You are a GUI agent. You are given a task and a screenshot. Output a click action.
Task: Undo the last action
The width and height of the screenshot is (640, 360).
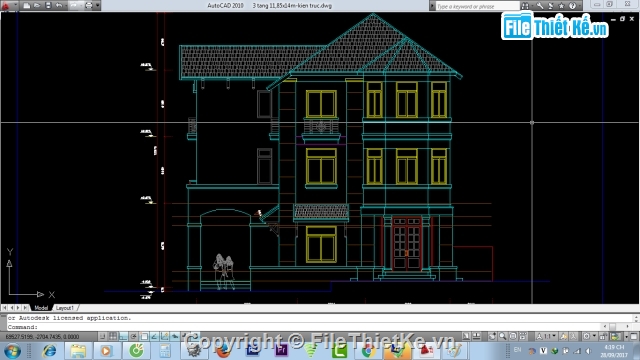coord(59,5)
